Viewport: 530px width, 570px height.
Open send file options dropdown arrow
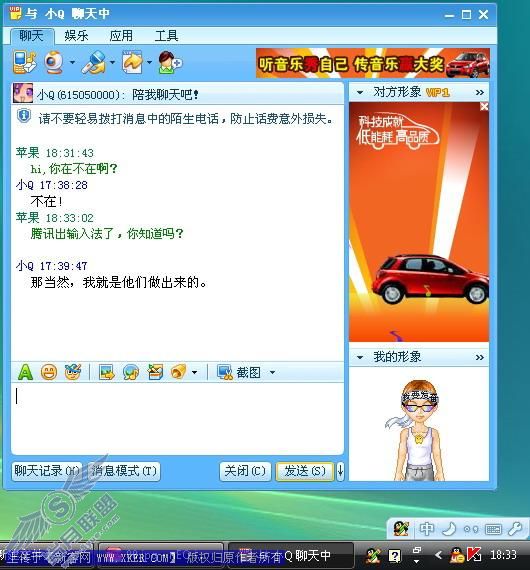pos(149,63)
